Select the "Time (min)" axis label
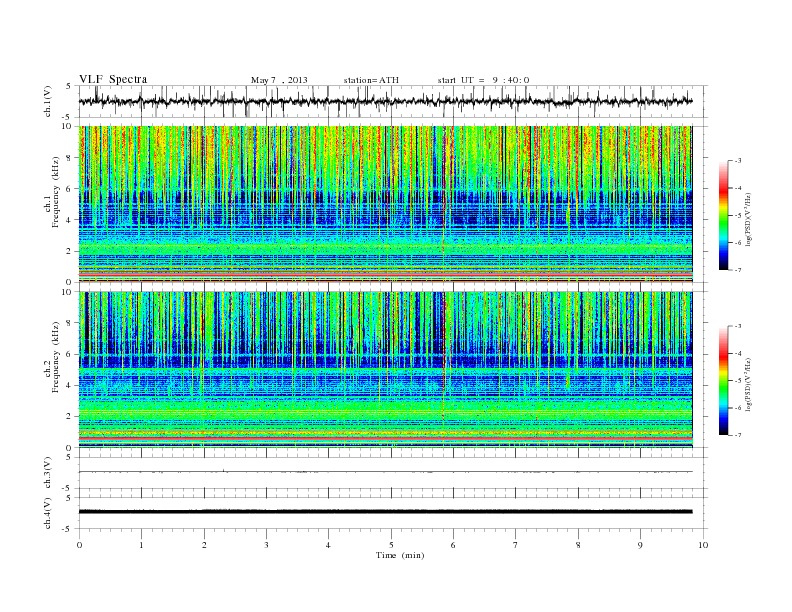The width and height of the screenshot is (792, 612). click(400, 555)
